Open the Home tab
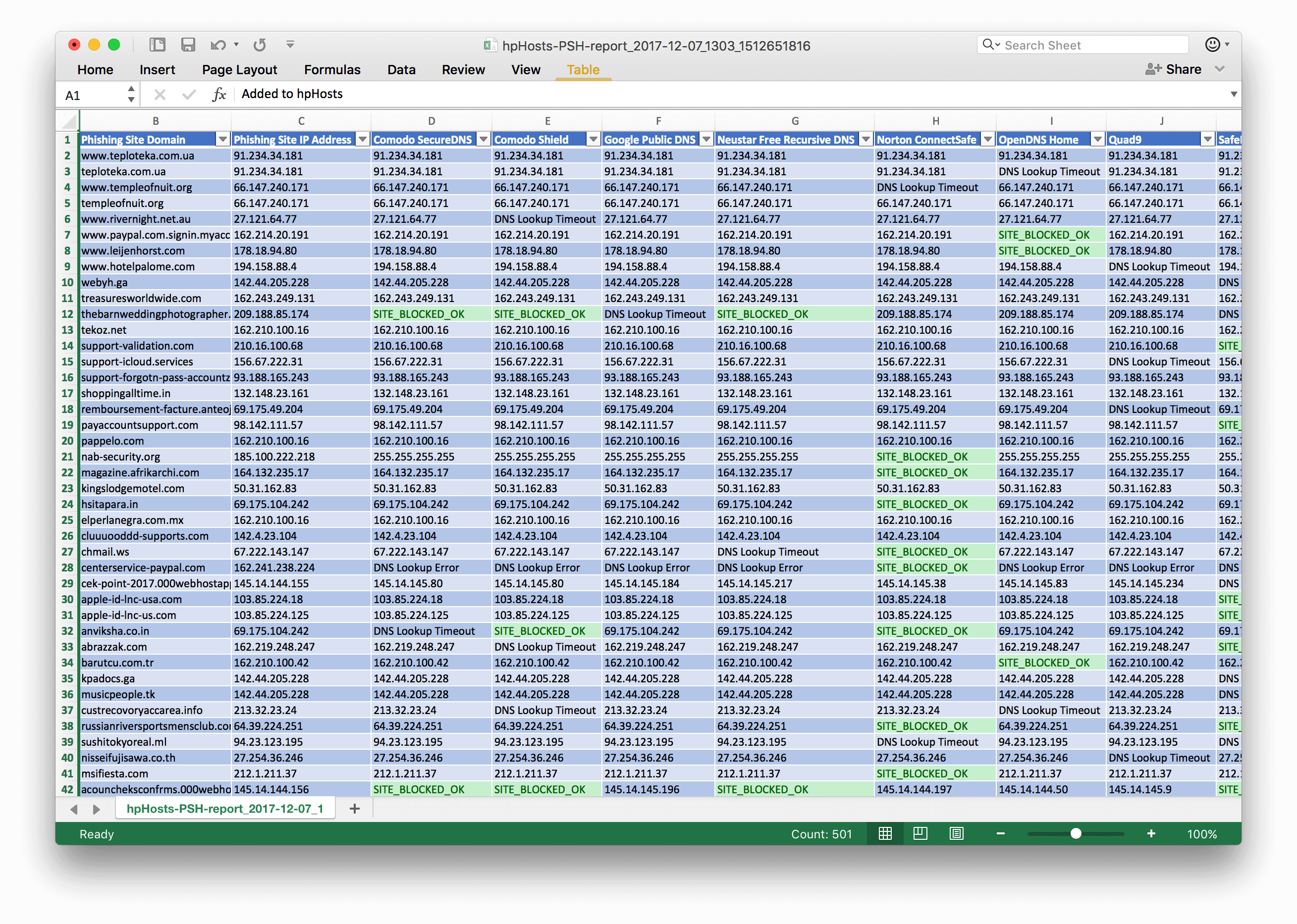Screen dimensions: 1297x924 coord(95,69)
